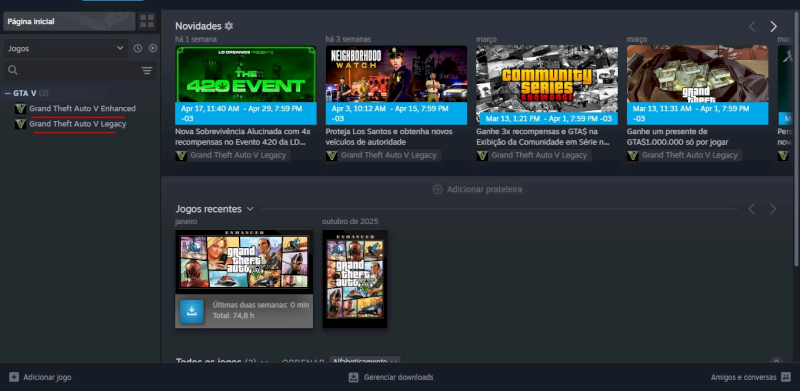Select Grand Theft Auto V Enhanced in sidebar
The image size is (800, 391).
82,108
